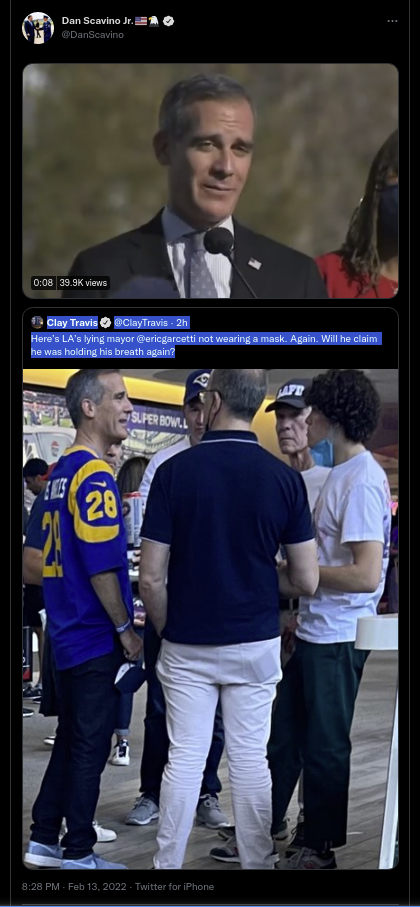This screenshot has height=907, width=420.
Task: Click the eagle emoji after the flag
Action: point(154,21)
